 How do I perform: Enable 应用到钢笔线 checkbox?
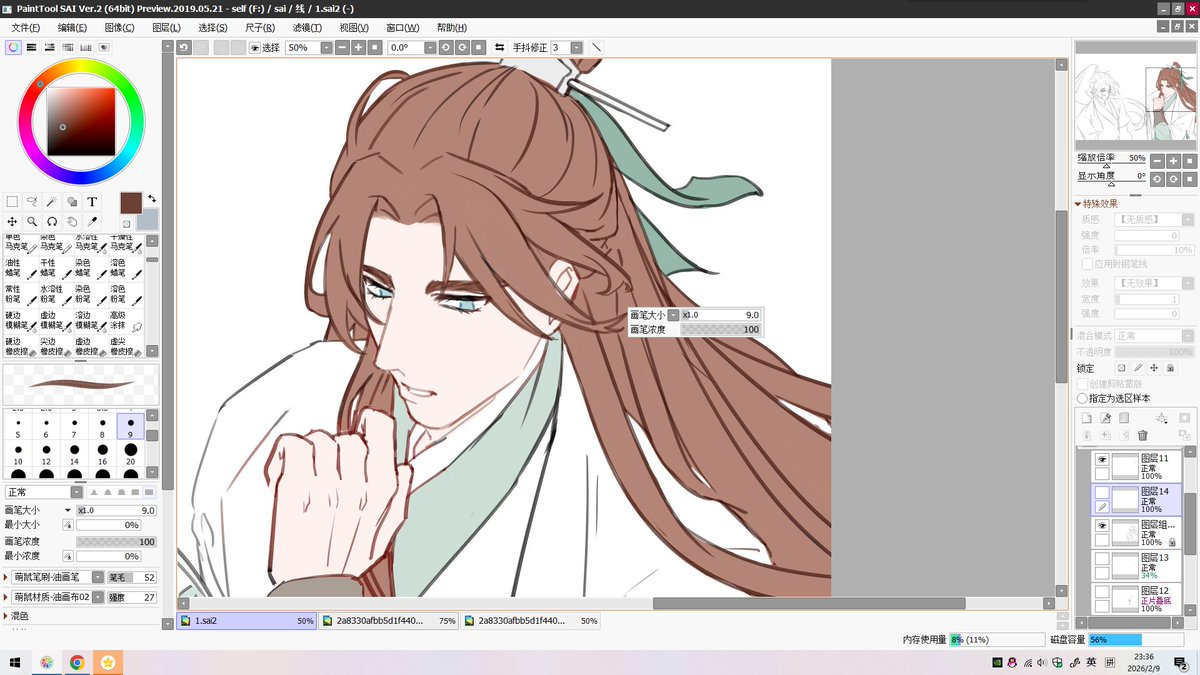(x=1087, y=264)
